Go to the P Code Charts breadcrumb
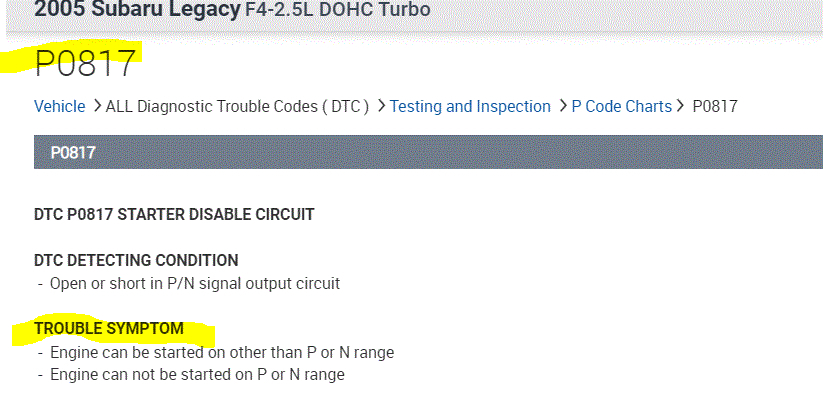 621,107
